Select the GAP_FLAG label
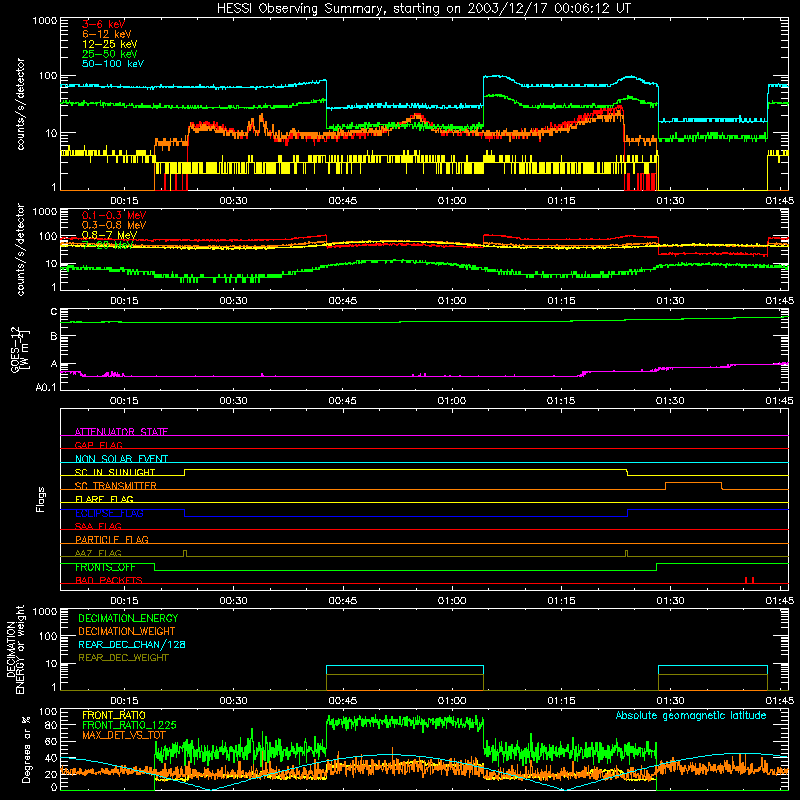800x800 pixels. pyautogui.click(x=98, y=445)
